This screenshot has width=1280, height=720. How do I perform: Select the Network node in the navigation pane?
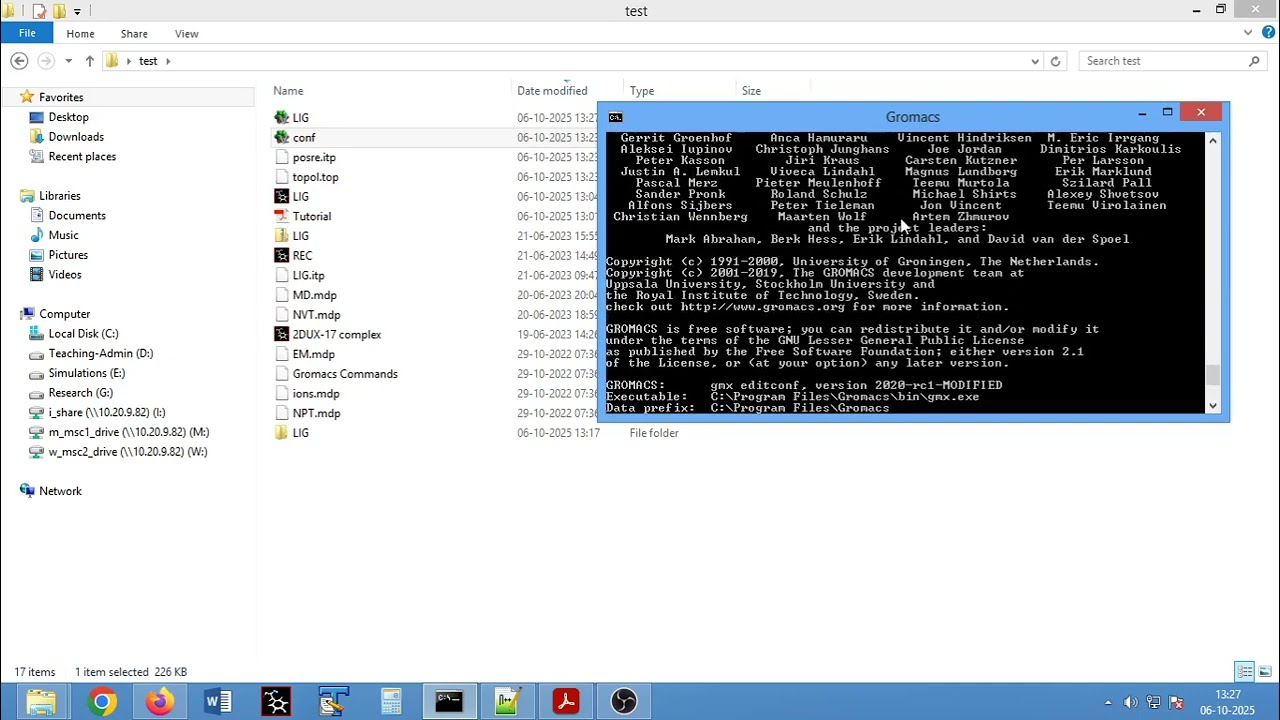click(60, 491)
